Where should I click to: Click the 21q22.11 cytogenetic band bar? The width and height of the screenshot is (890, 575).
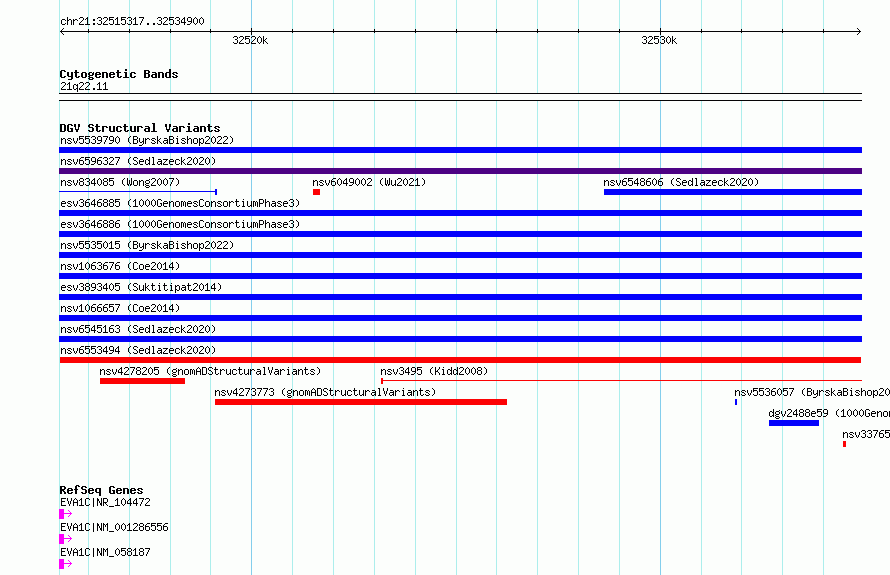[x=460, y=97]
